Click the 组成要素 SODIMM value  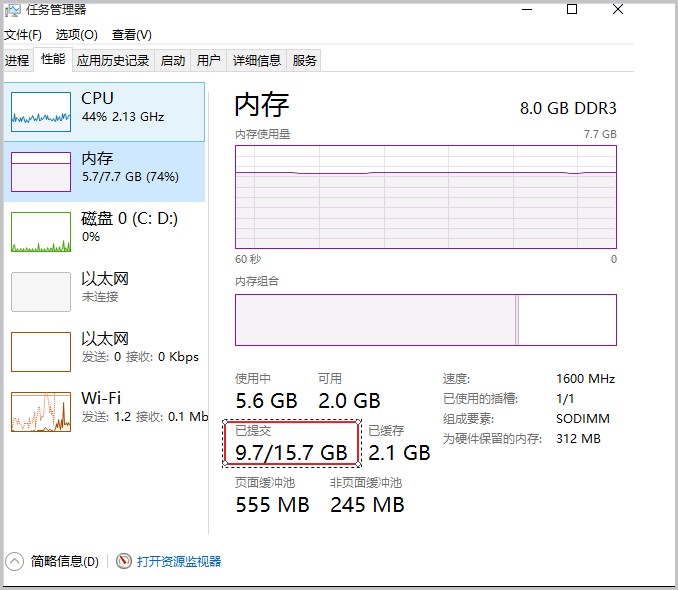tap(583, 419)
